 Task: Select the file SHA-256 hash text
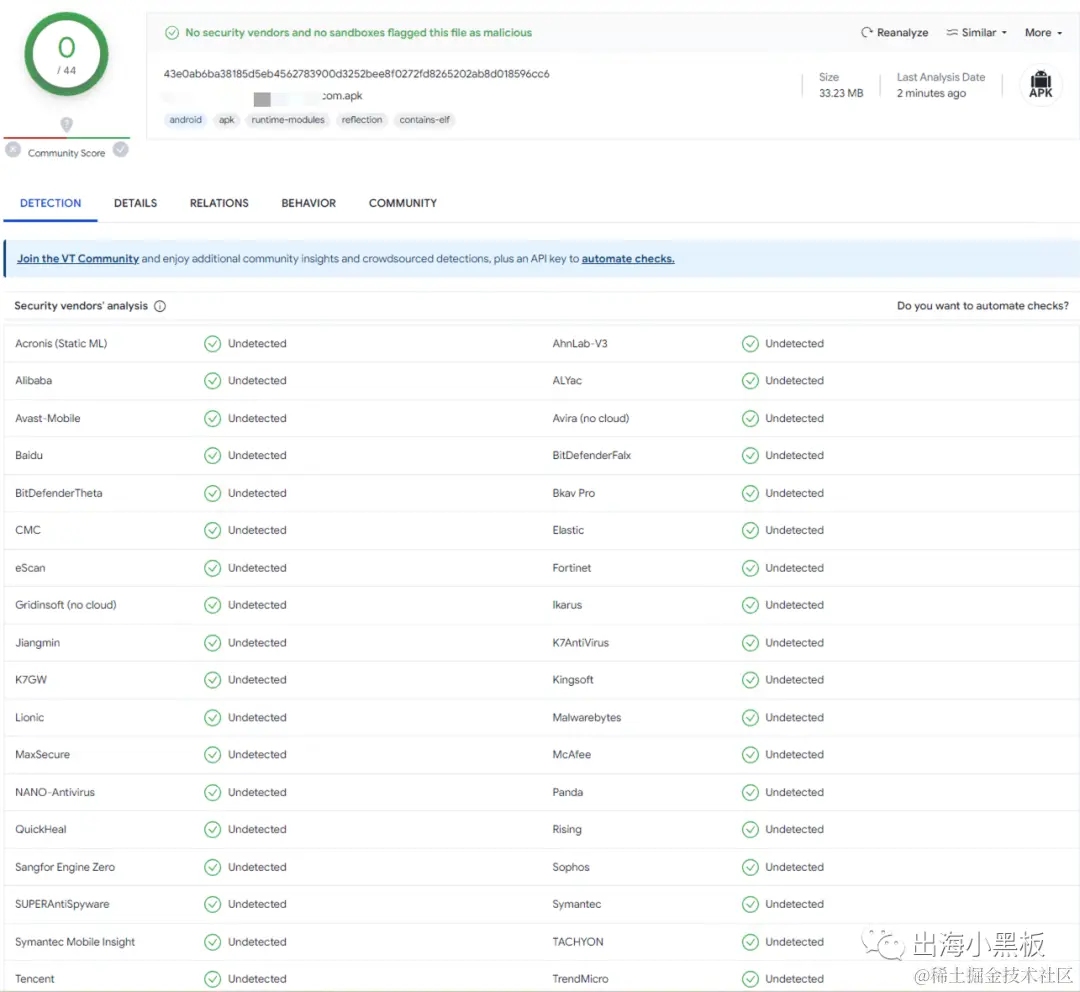pyautogui.click(x=356, y=74)
